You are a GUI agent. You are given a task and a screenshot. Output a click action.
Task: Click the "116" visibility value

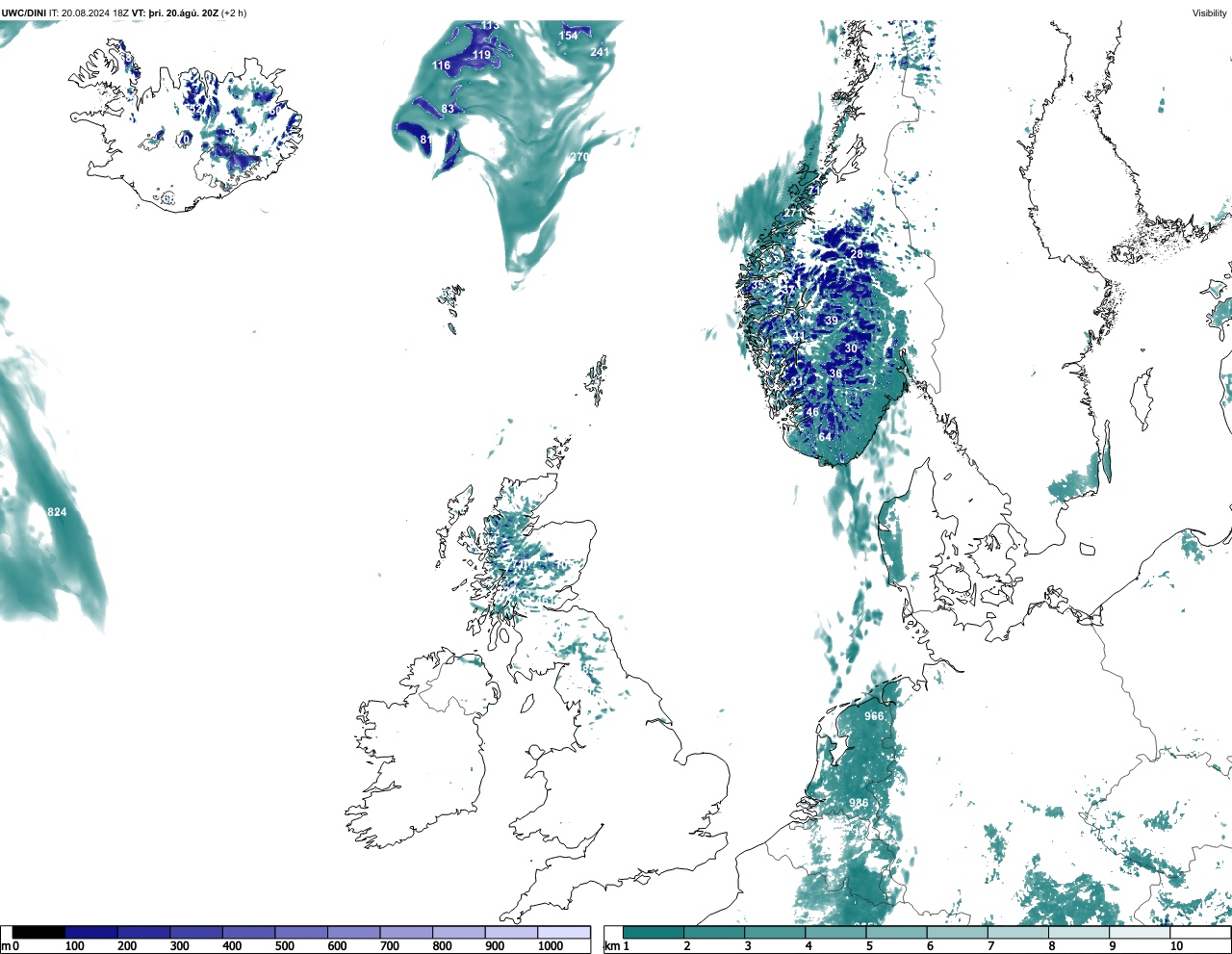(441, 65)
